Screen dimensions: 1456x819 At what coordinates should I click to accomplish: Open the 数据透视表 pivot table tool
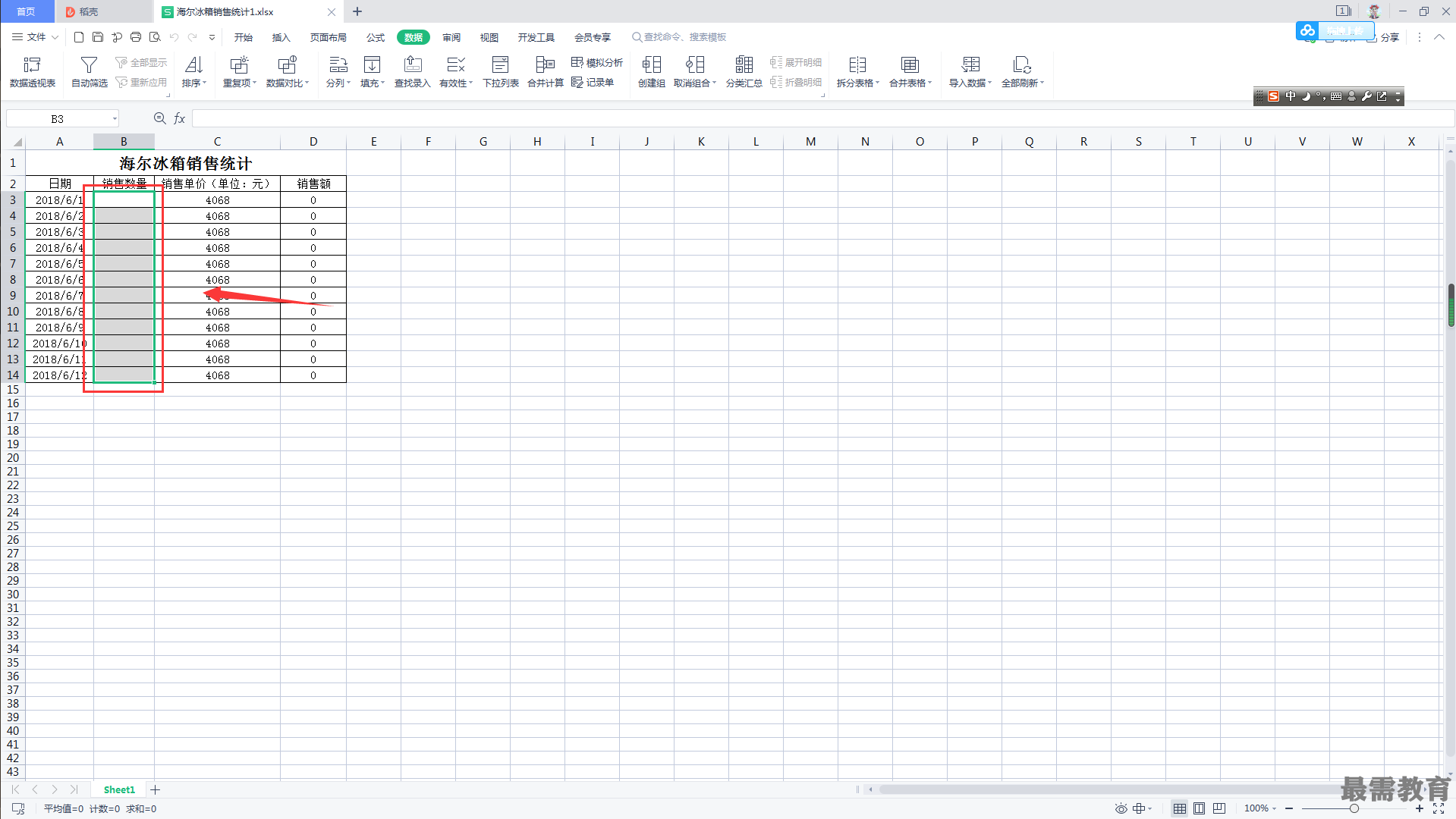click(x=32, y=72)
